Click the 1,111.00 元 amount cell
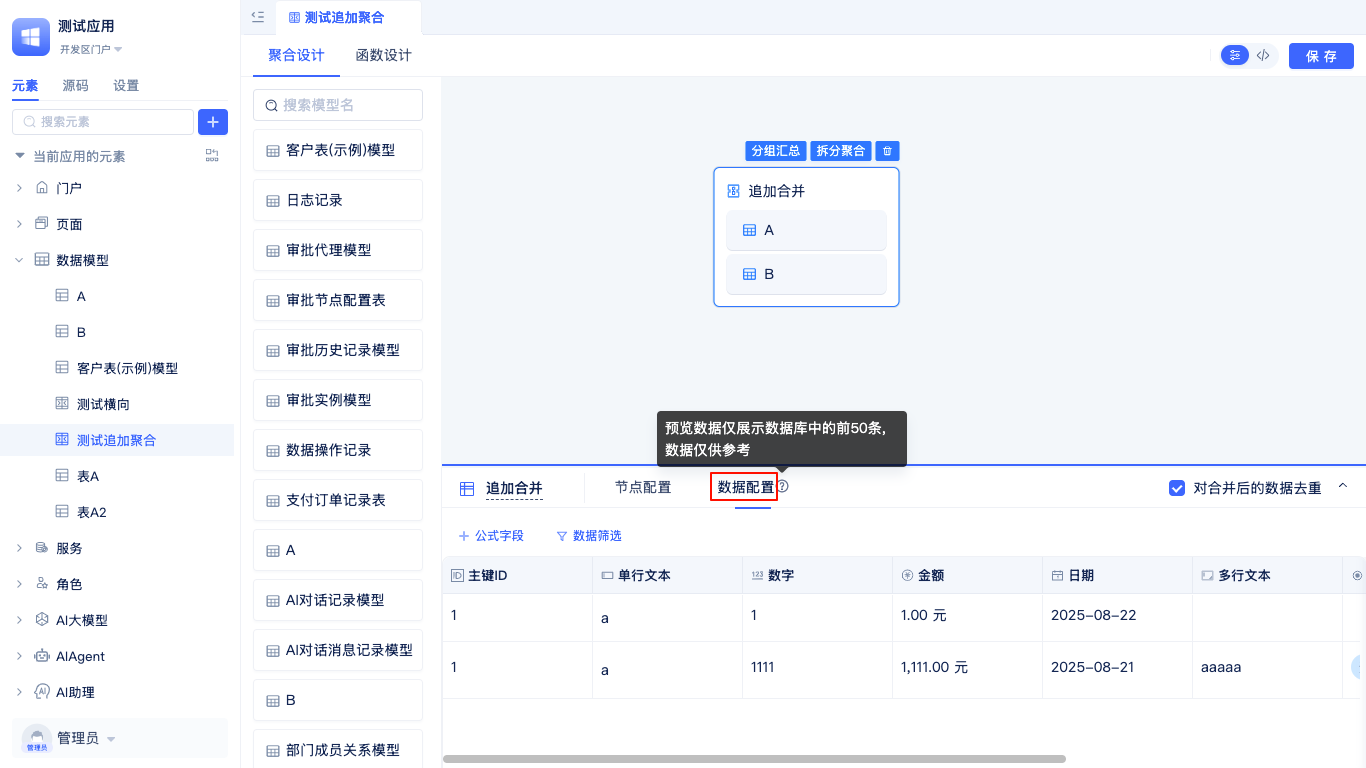Screen dimensions: 1366x768 [x=967, y=669]
